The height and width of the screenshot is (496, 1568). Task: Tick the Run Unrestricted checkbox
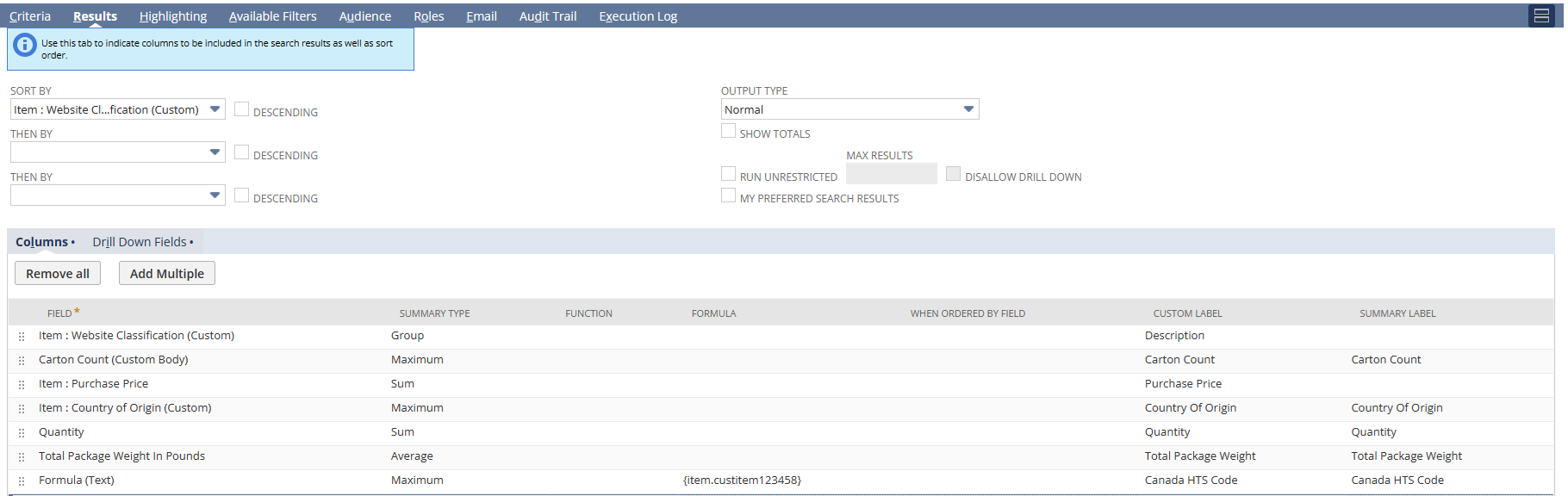coord(729,174)
